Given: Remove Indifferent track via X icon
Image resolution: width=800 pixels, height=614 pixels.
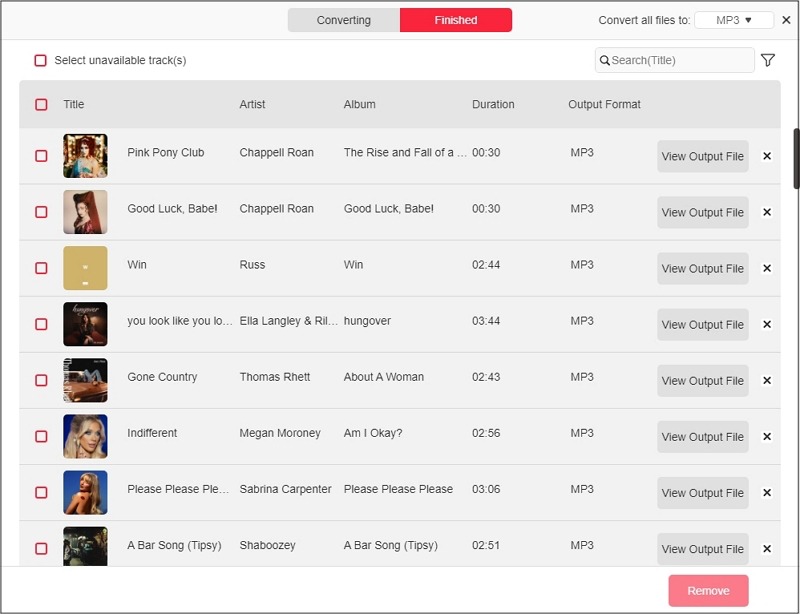Looking at the screenshot, I should tap(767, 436).
